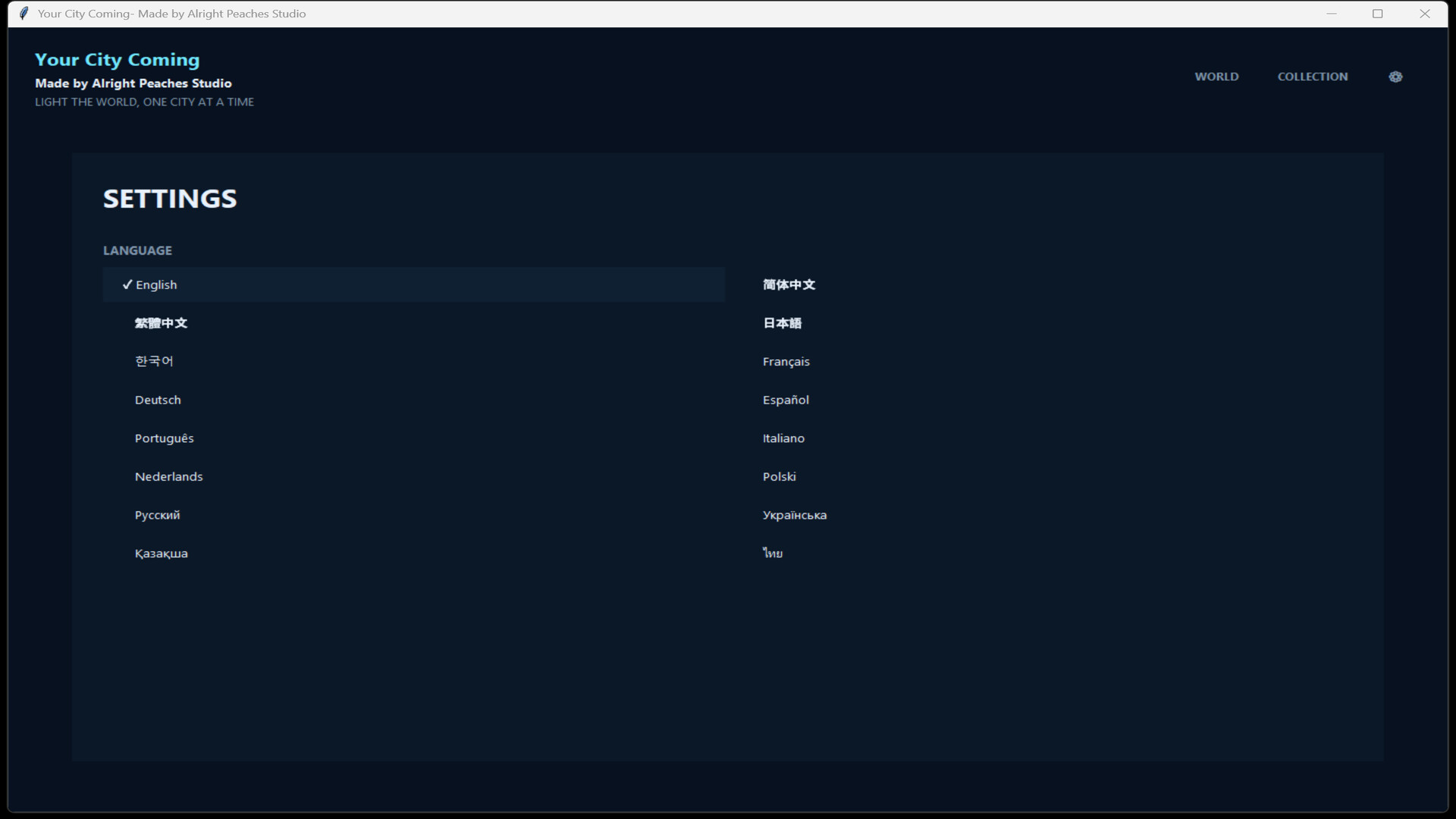Click the feather app icon in title bar
This screenshot has height=819, width=1456.
(x=24, y=14)
